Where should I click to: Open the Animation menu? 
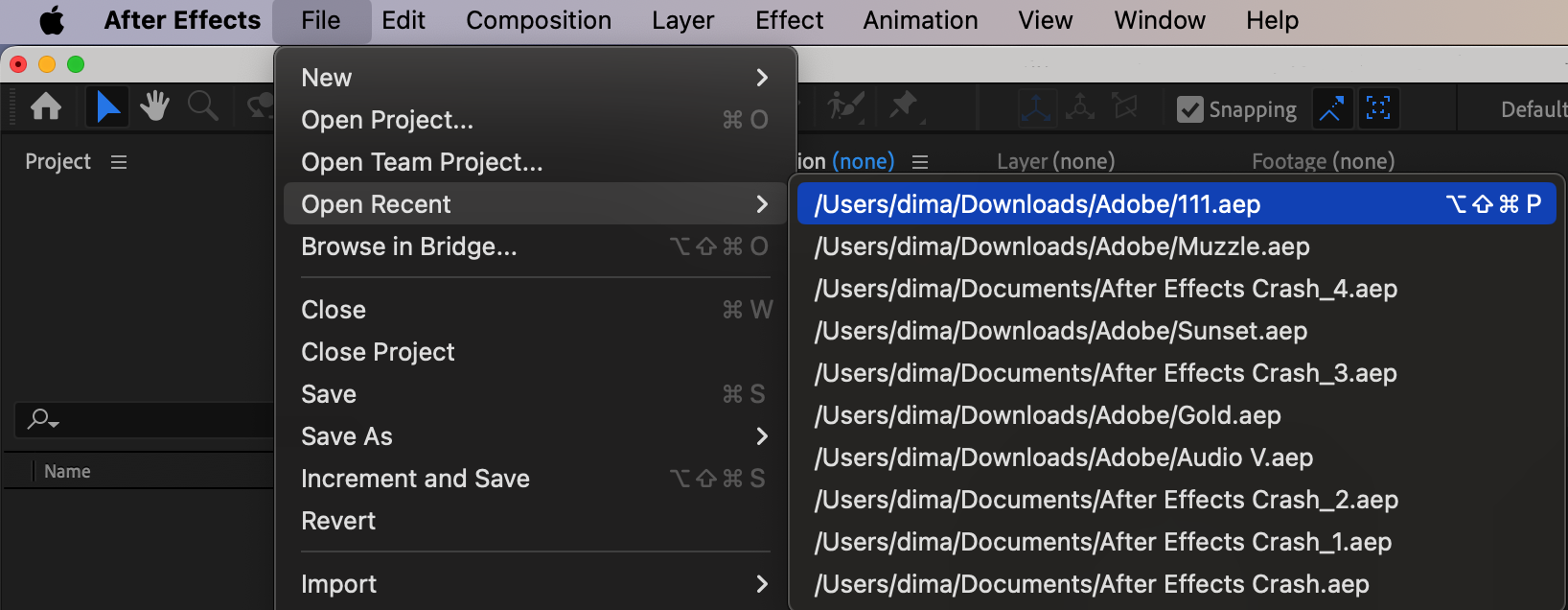click(921, 20)
